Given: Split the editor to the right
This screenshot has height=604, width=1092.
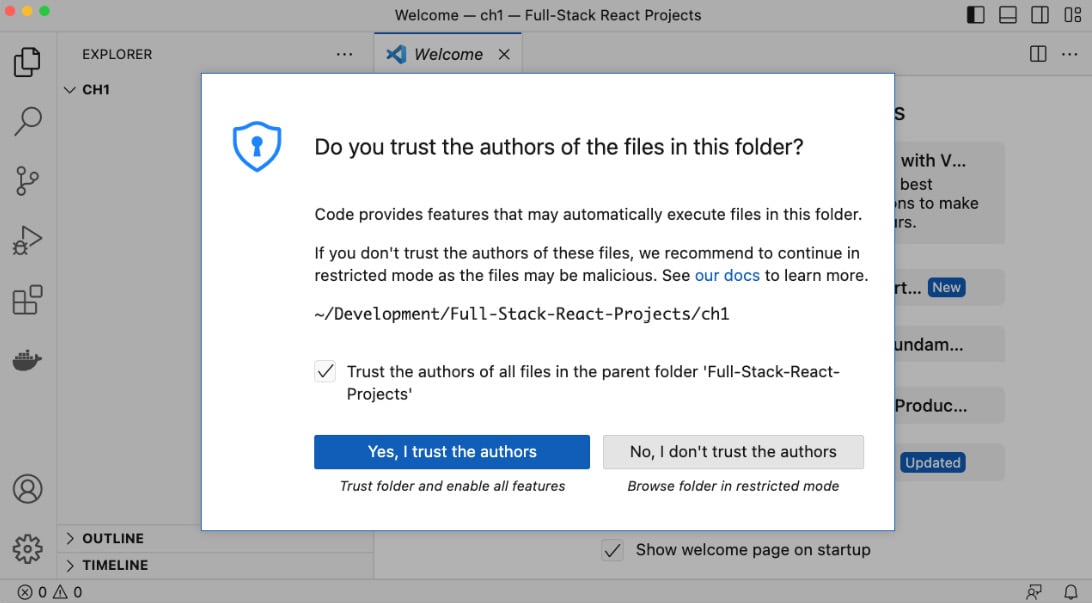Looking at the screenshot, I should click(1038, 54).
